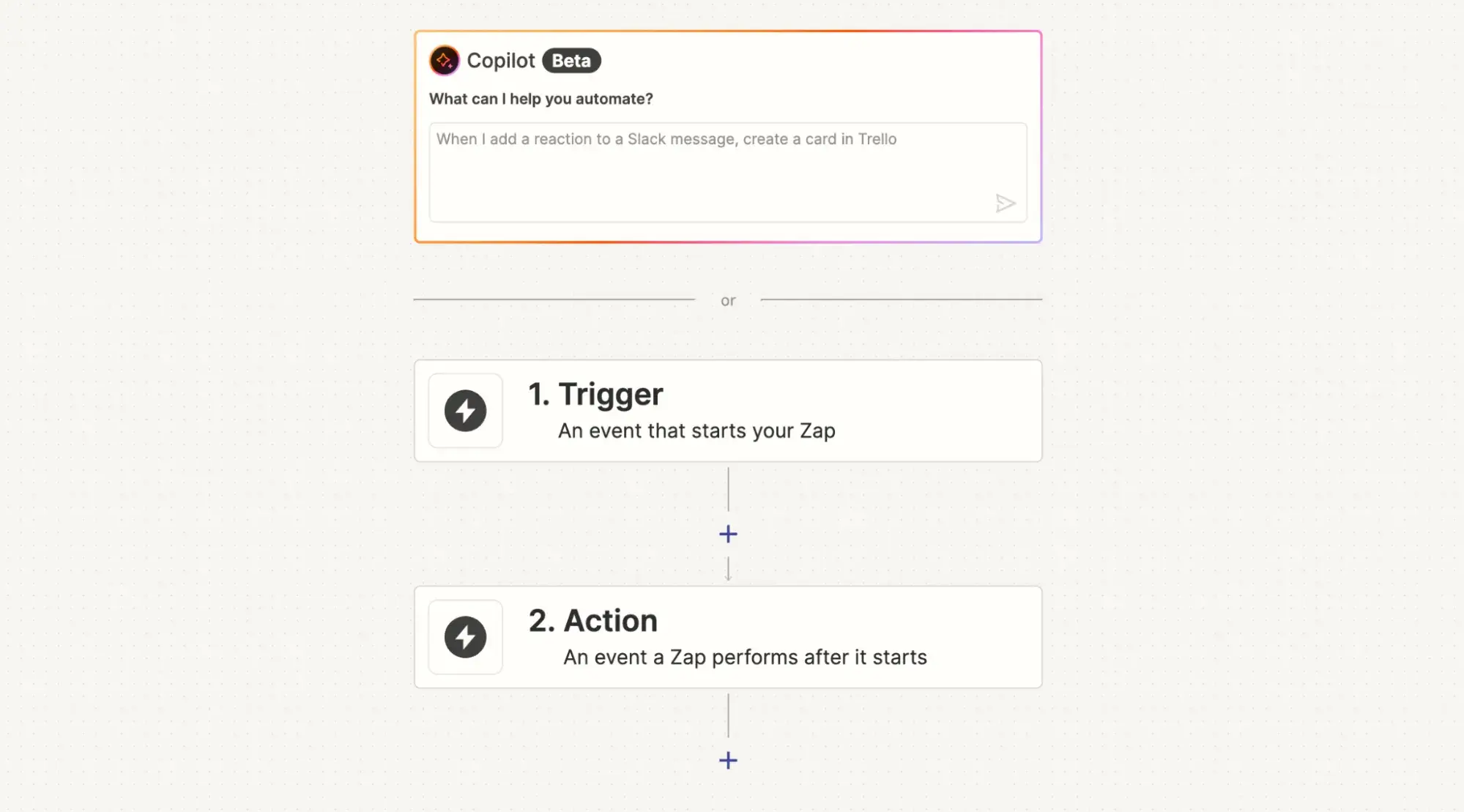The height and width of the screenshot is (812, 1464).
Task: Click the connector line below Action card
Action: pos(728,715)
